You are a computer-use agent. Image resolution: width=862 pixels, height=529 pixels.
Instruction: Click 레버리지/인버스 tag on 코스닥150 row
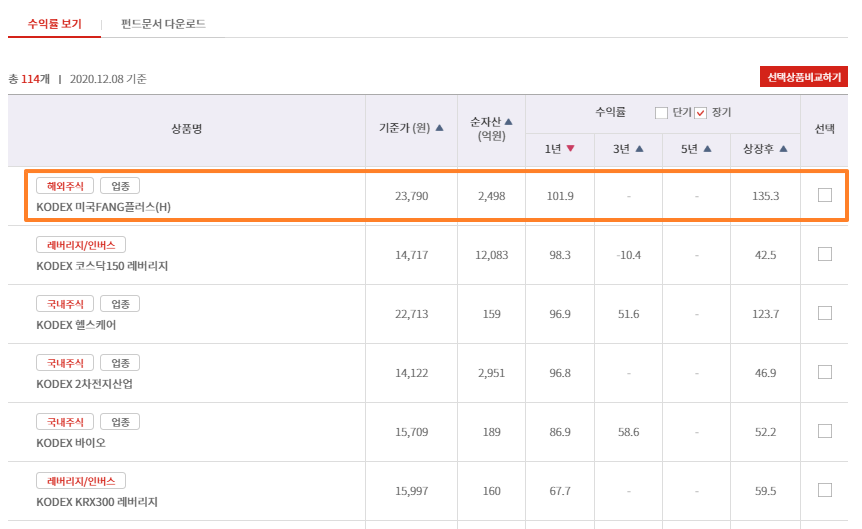click(x=81, y=245)
